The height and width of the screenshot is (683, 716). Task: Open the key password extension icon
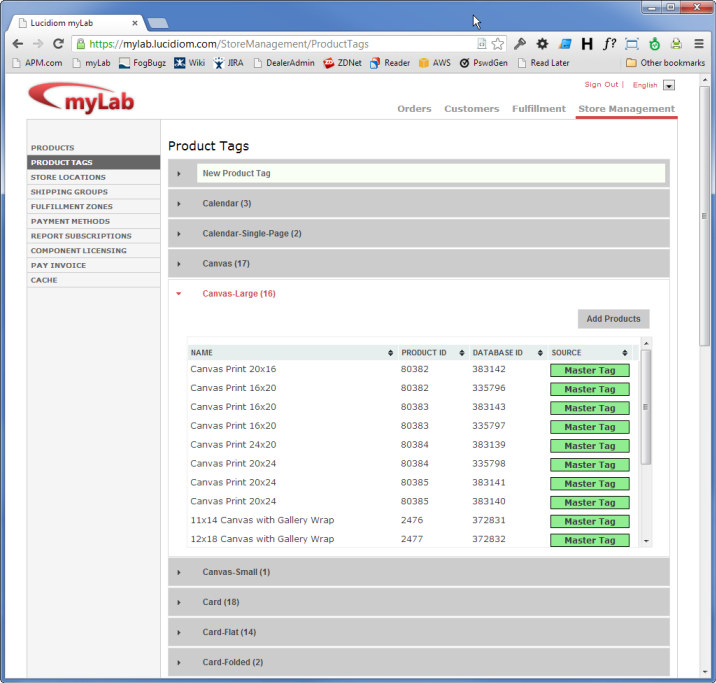(x=520, y=44)
